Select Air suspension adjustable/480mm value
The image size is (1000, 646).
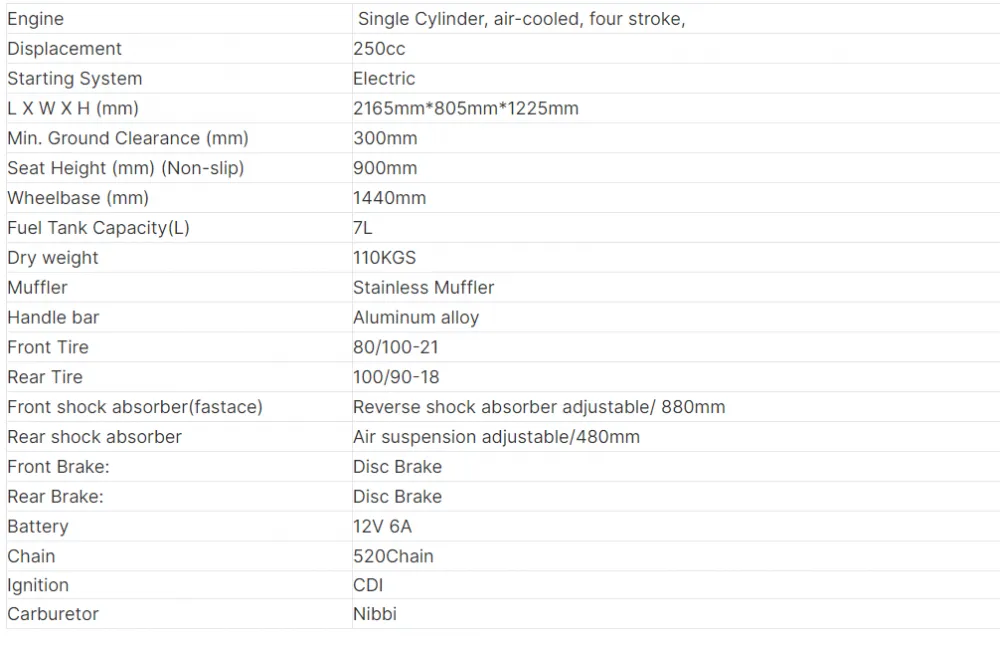coord(496,437)
